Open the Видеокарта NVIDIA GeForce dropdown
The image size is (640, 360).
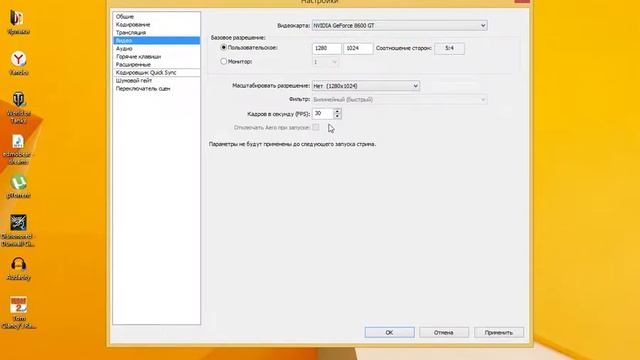[400, 25]
